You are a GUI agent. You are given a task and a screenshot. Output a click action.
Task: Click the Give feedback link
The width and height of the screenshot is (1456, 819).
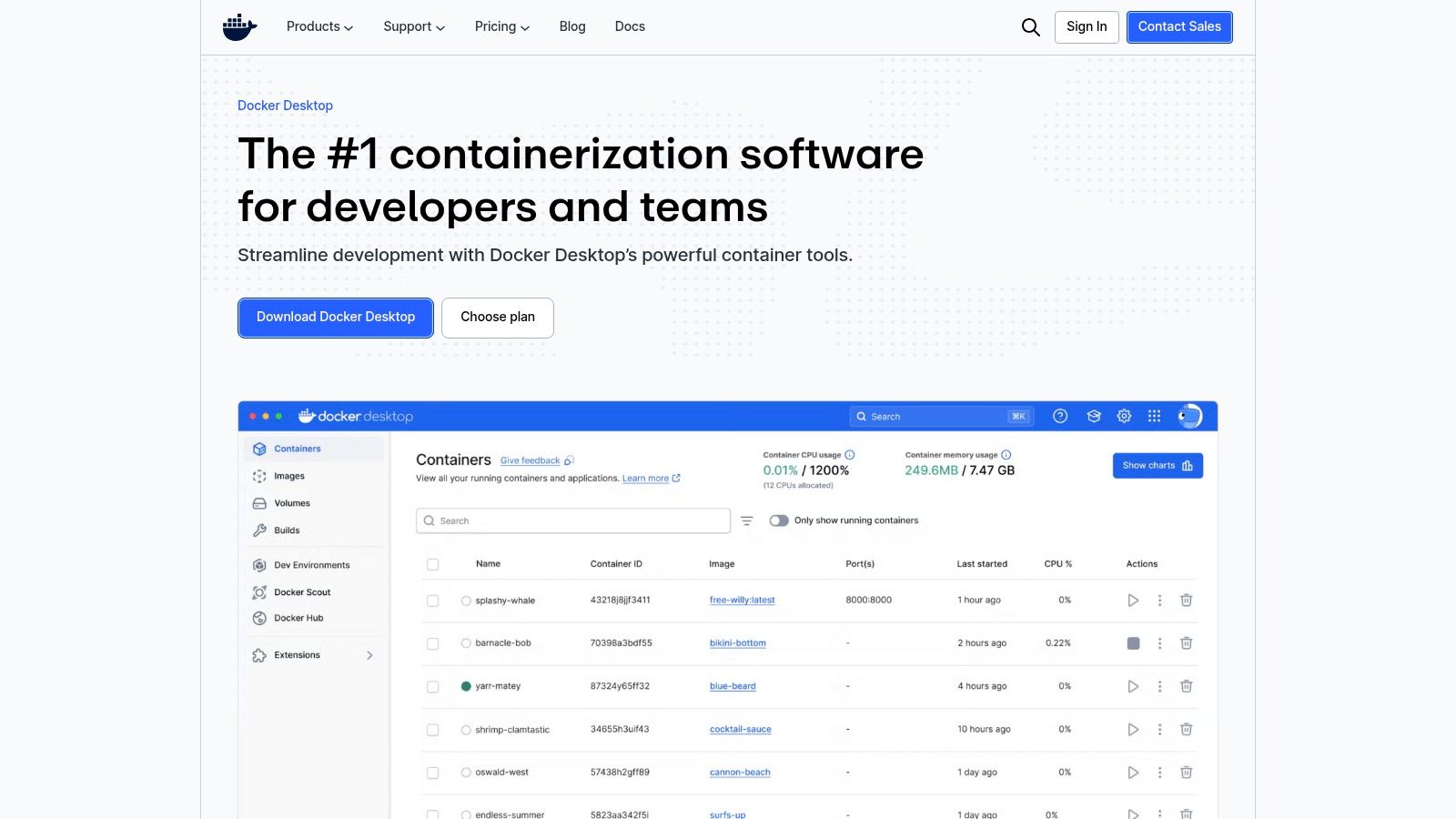(x=531, y=460)
